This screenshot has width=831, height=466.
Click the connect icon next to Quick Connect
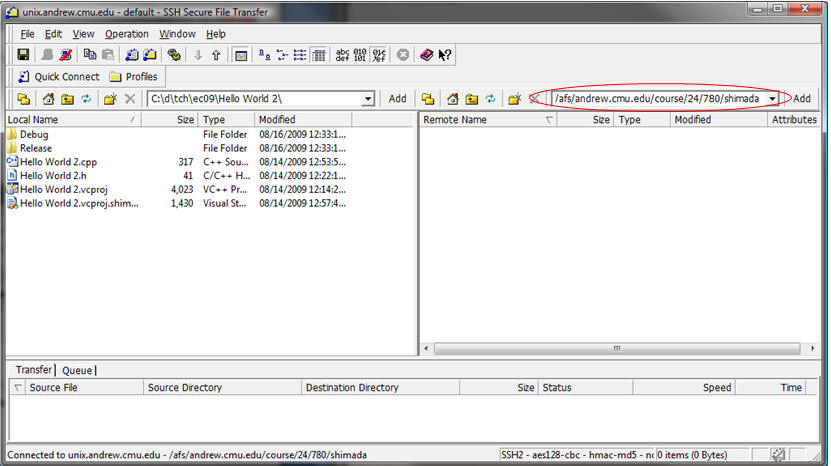[x=24, y=76]
